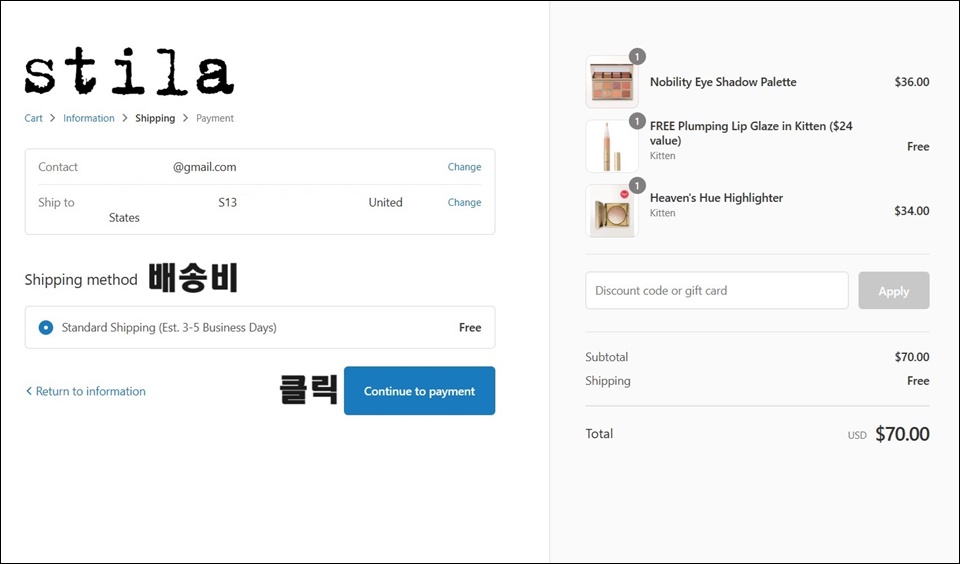
Task: Click the $36.00 item price
Action: [x=912, y=82]
